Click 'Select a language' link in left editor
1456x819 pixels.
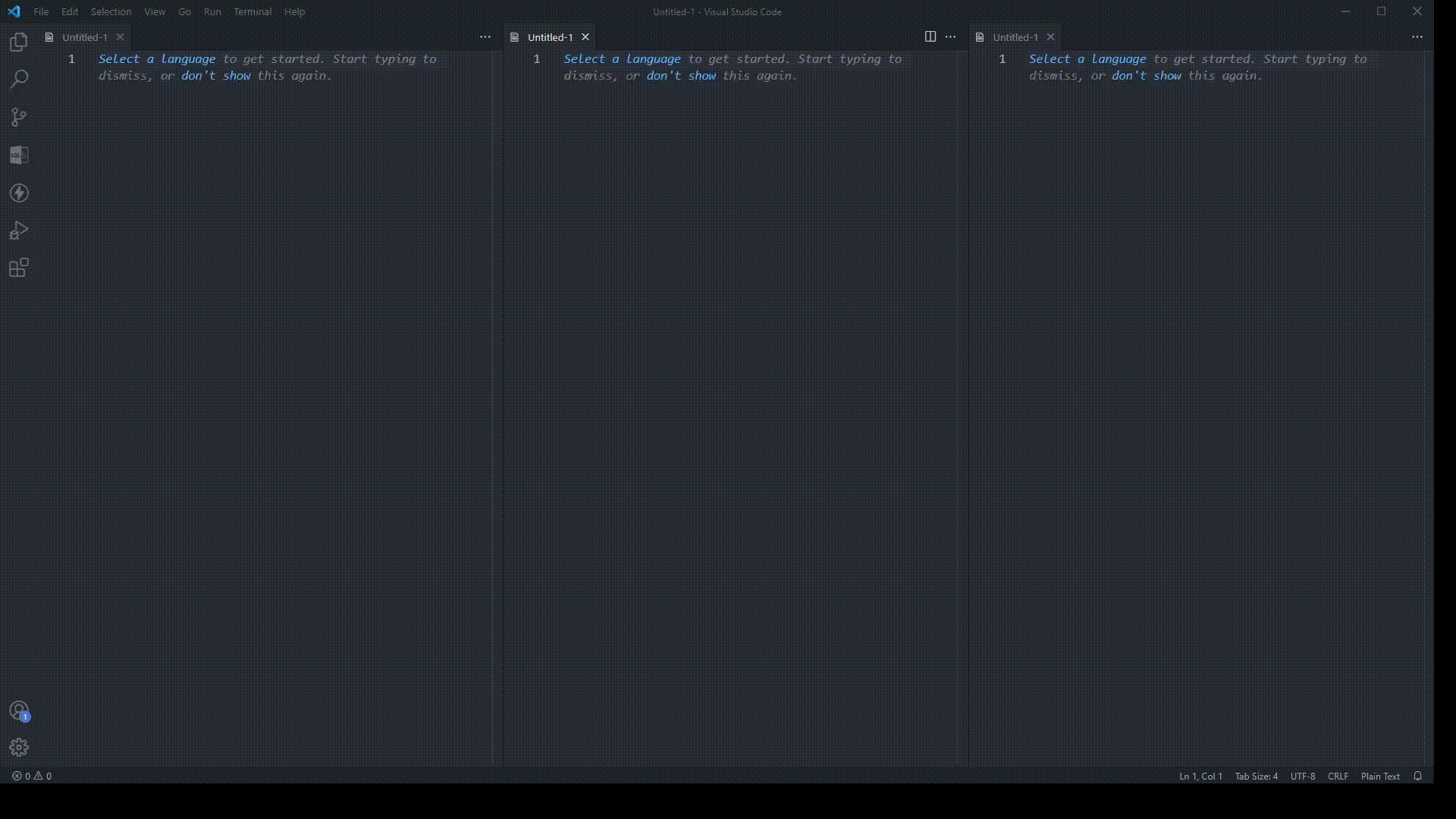click(x=157, y=59)
